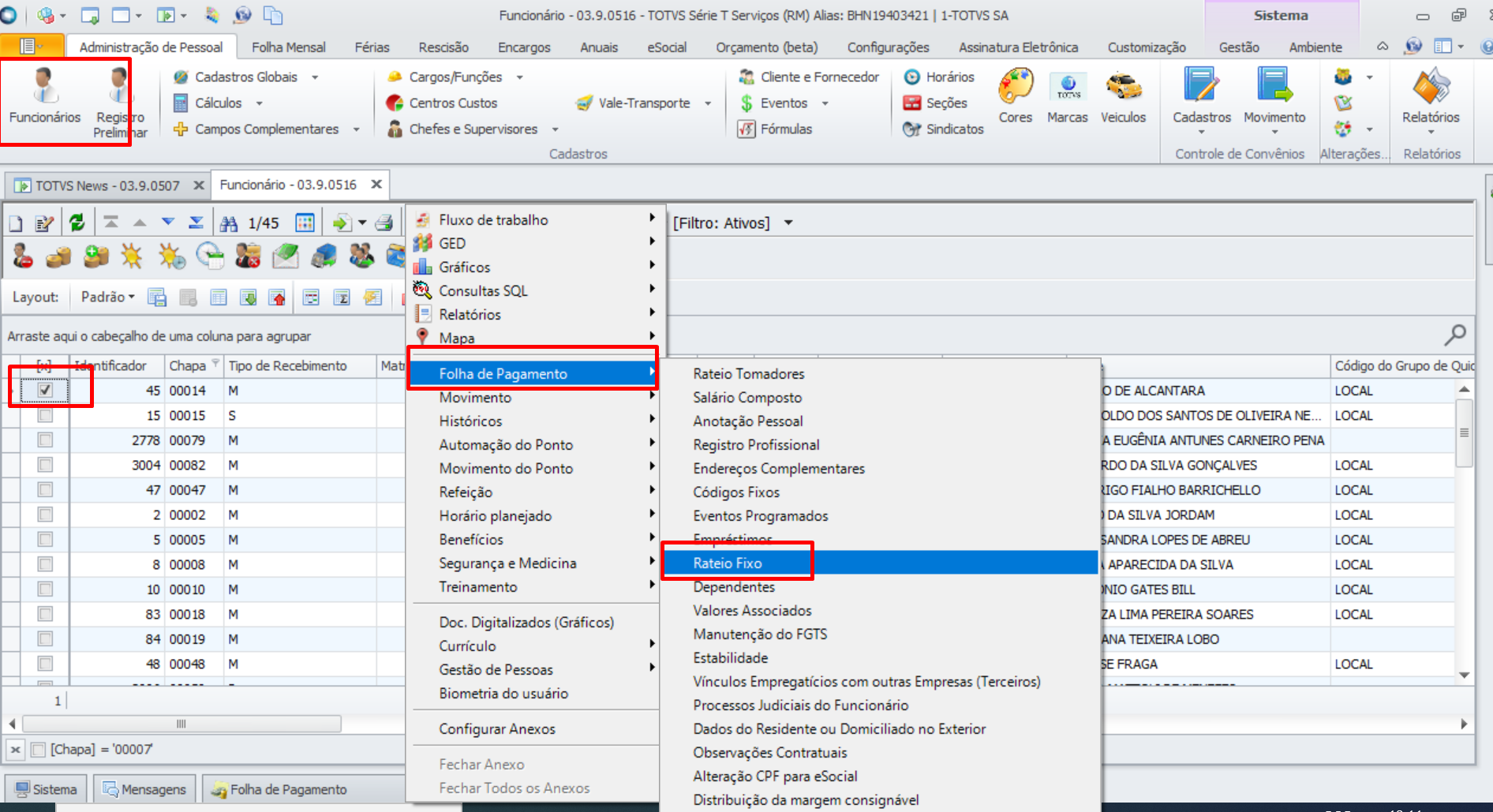This screenshot has height=812, width=1493.
Task: Click the Chapa column filter icon
Action: [215, 363]
